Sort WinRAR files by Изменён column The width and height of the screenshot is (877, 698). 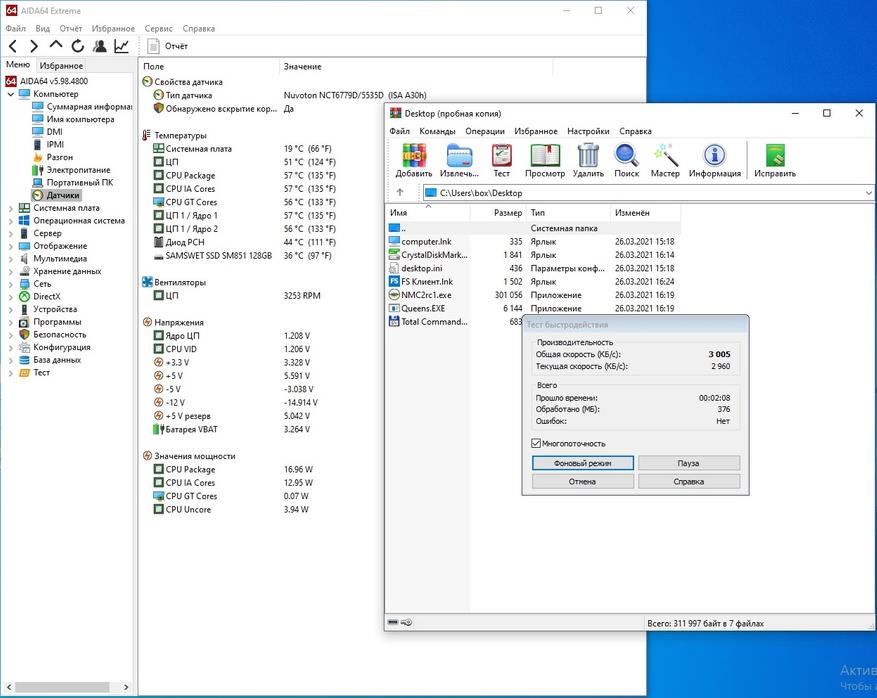[645, 213]
